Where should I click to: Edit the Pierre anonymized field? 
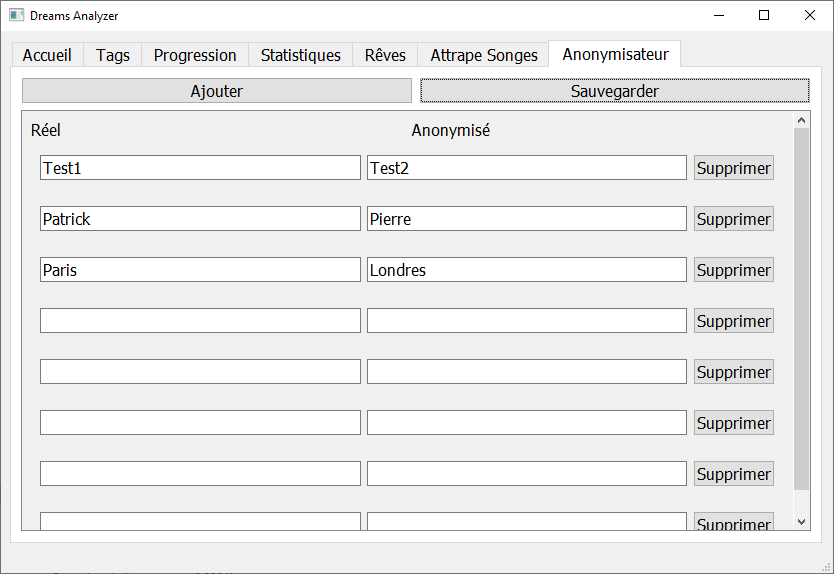point(526,219)
